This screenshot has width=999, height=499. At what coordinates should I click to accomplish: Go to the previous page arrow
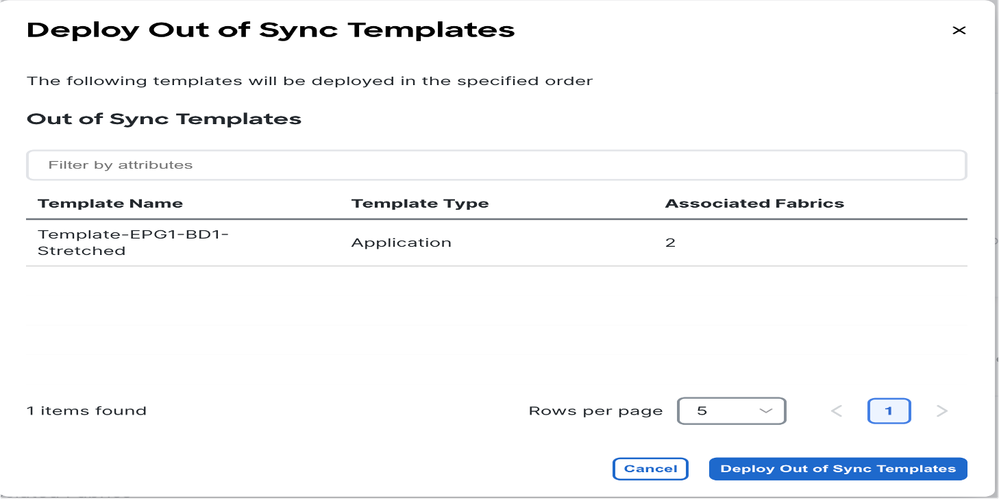[837, 411]
